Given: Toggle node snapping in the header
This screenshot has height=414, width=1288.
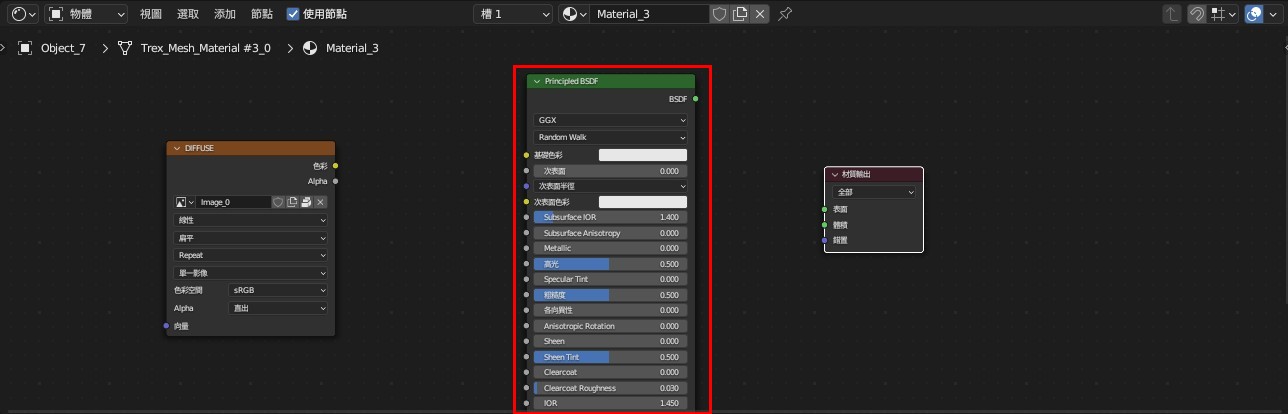Looking at the screenshot, I should [1195, 14].
